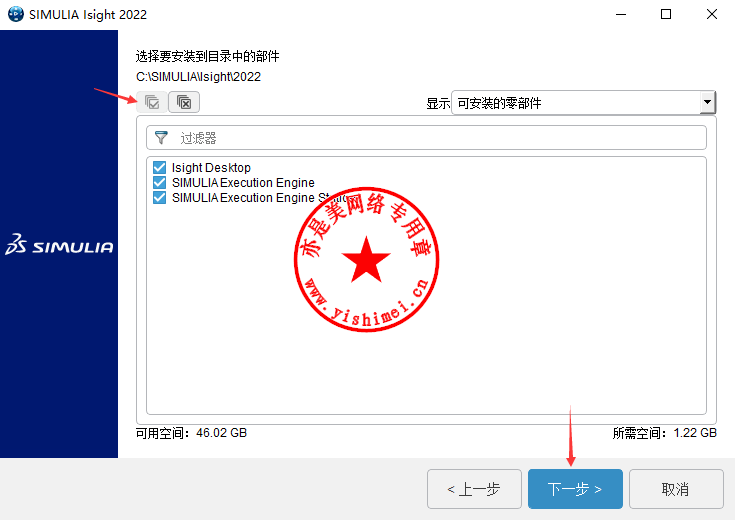Viewport: 735px width, 520px height.
Task: Maximize the Isight installer window
Action: 666,14
